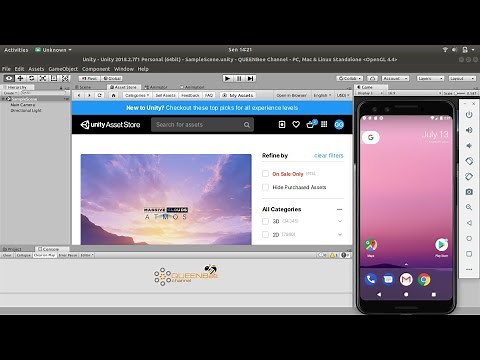Click the Sell Assets button
480x360 pixels.
point(166,95)
